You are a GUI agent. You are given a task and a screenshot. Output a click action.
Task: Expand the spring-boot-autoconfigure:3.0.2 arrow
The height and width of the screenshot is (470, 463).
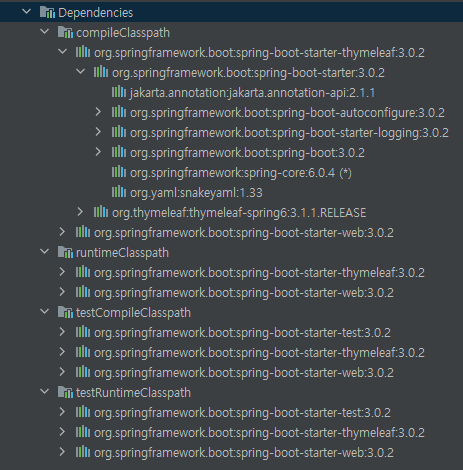pyautogui.click(x=98, y=112)
